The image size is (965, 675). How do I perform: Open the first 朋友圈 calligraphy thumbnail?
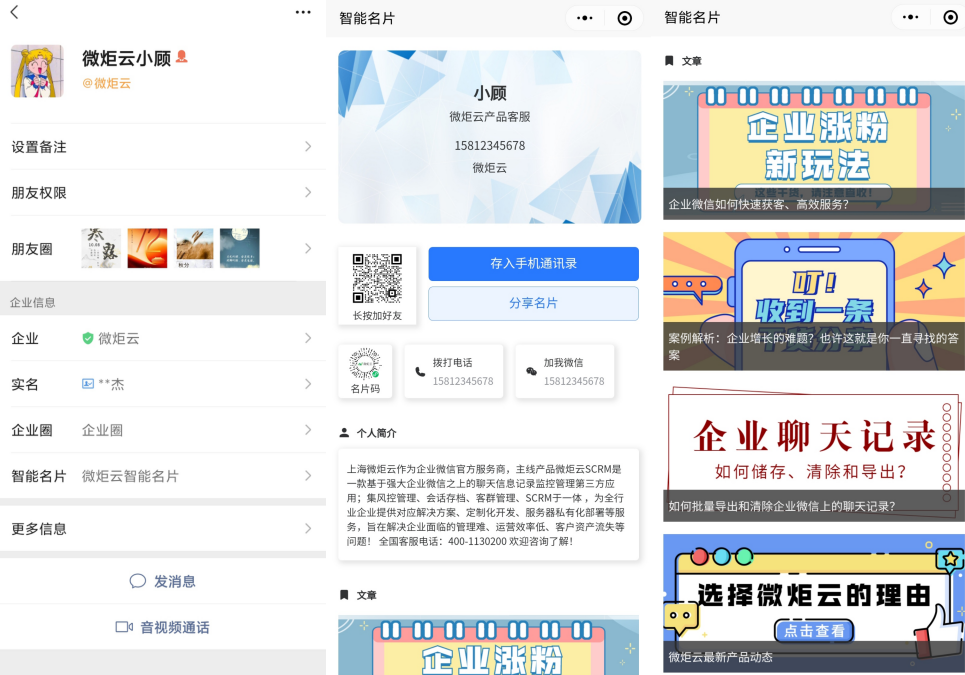101,248
